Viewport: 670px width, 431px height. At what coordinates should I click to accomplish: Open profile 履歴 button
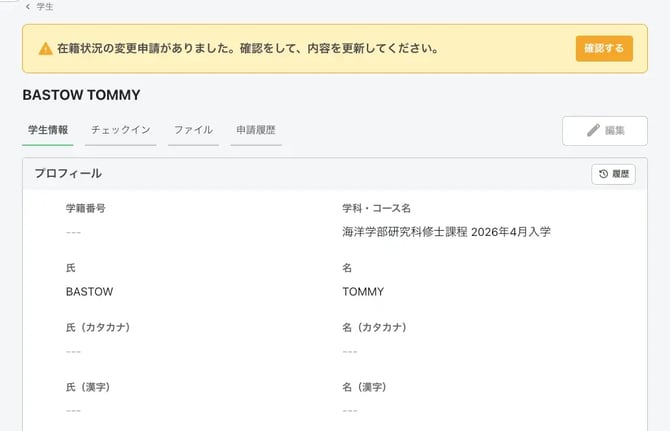613,174
